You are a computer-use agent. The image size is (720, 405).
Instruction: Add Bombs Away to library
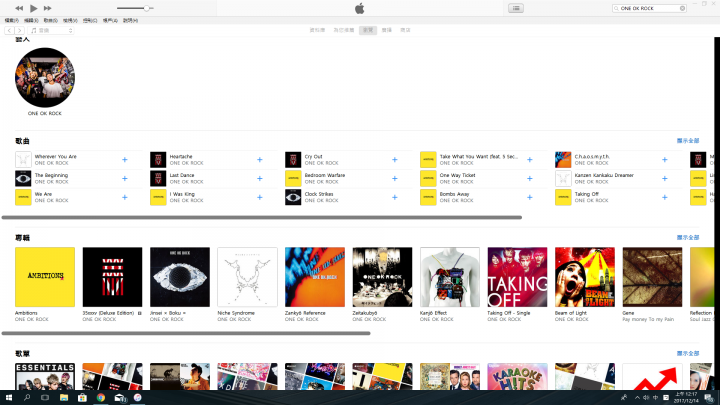click(529, 197)
